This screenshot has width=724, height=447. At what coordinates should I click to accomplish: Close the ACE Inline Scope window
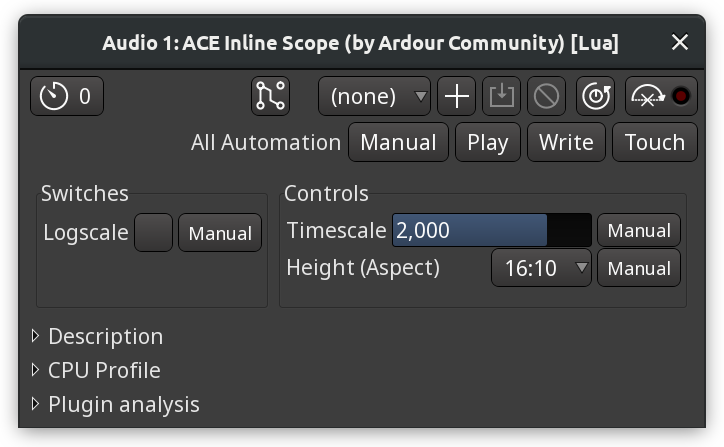click(x=680, y=42)
